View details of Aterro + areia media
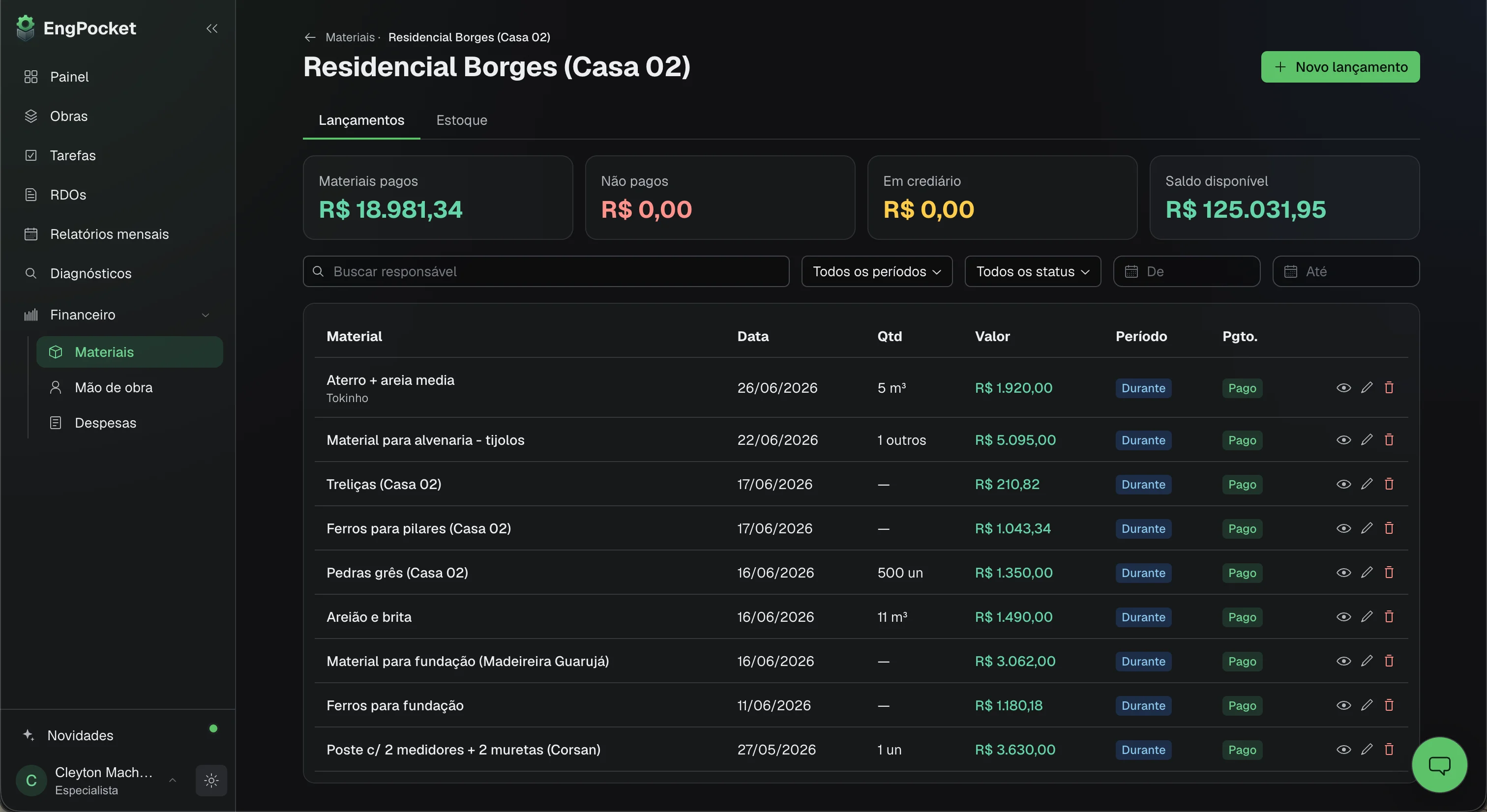The image size is (1487, 812). point(1344,388)
